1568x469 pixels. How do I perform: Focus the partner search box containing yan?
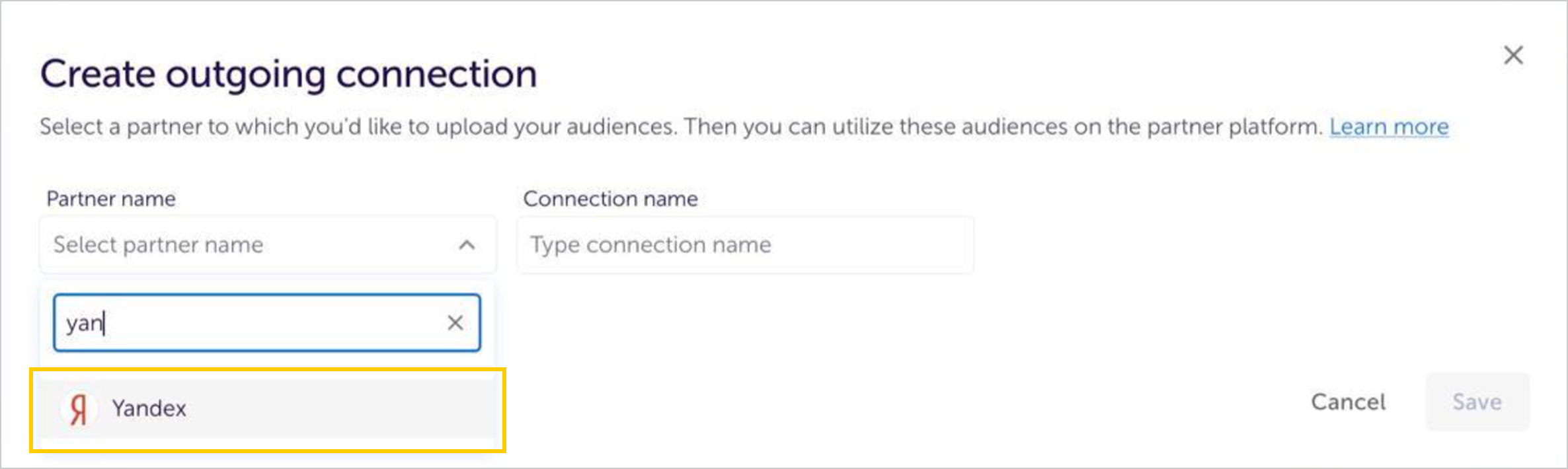coord(267,323)
